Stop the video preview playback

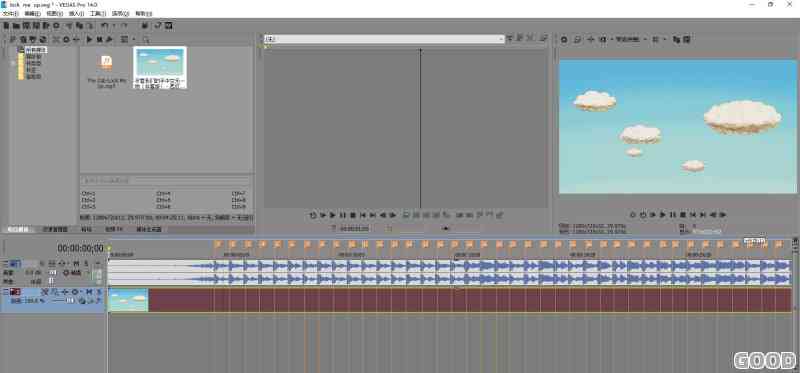(683, 215)
